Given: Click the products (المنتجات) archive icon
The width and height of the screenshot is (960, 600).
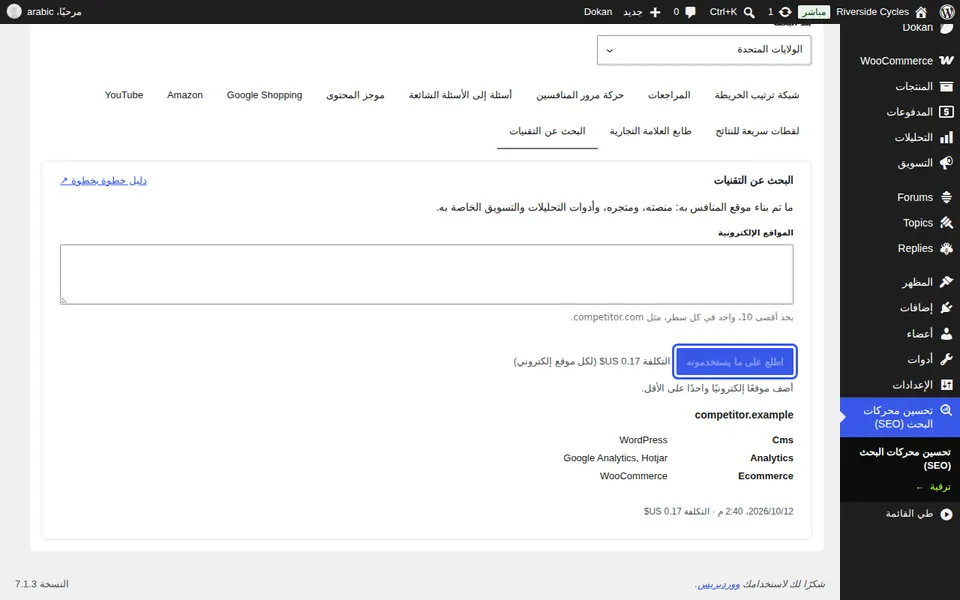Looking at the screenshot, I should point(947,86).
